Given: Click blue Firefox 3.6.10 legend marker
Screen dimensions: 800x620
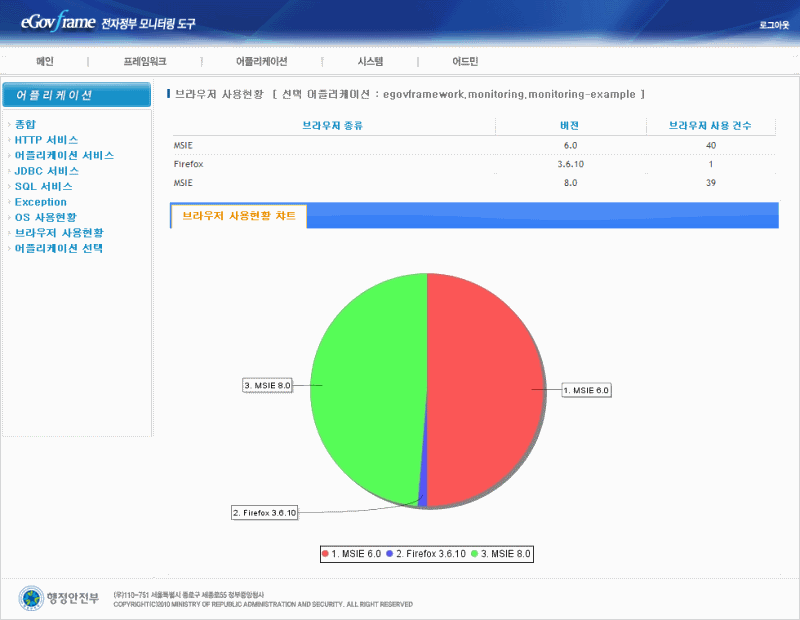Looking at the screenshot, I should pos(388,553).
